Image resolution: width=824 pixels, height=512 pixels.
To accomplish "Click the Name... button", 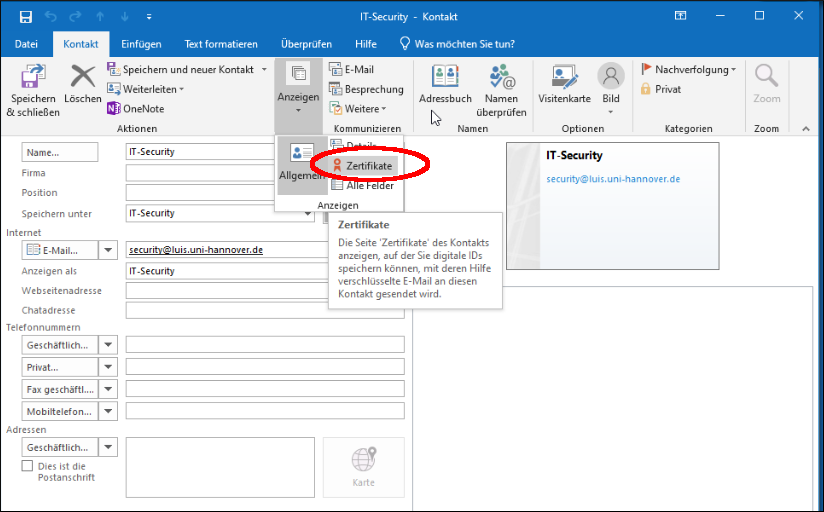I will point(60,152).
